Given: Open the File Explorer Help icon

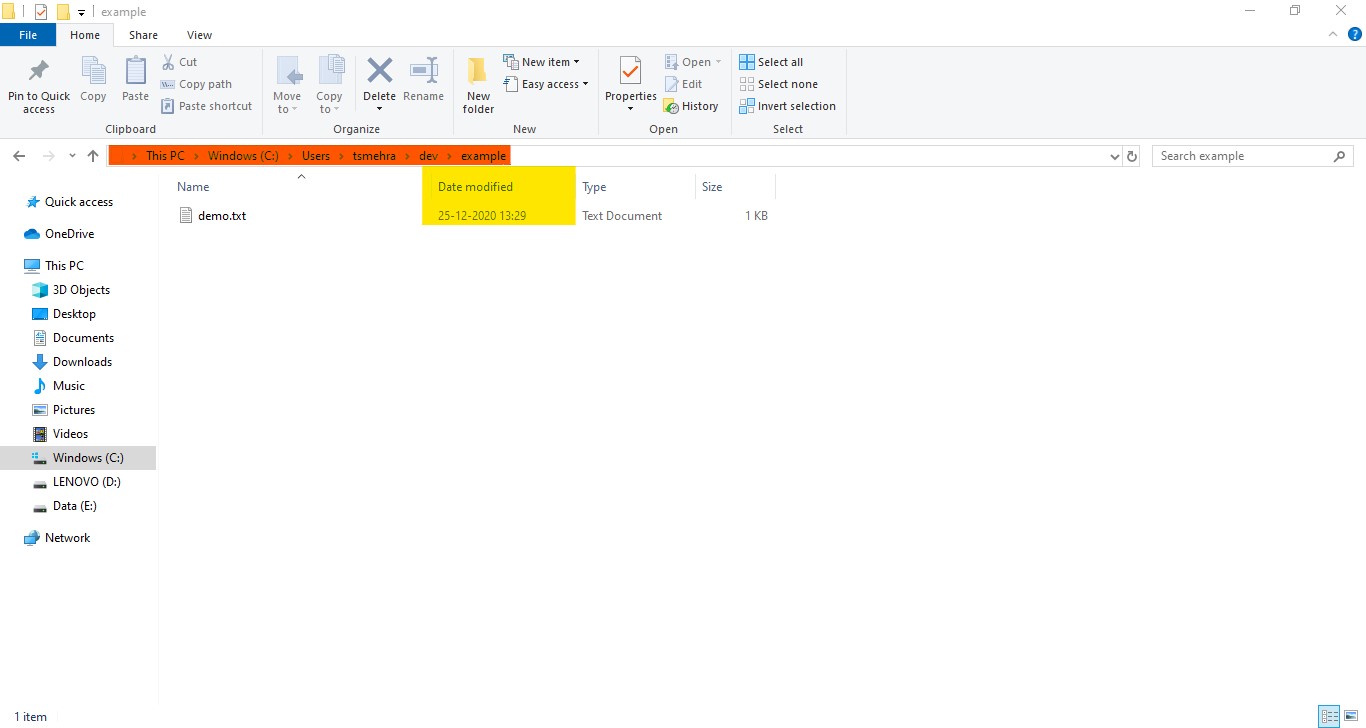Looking at the screenshot, I should point(1355,34).
